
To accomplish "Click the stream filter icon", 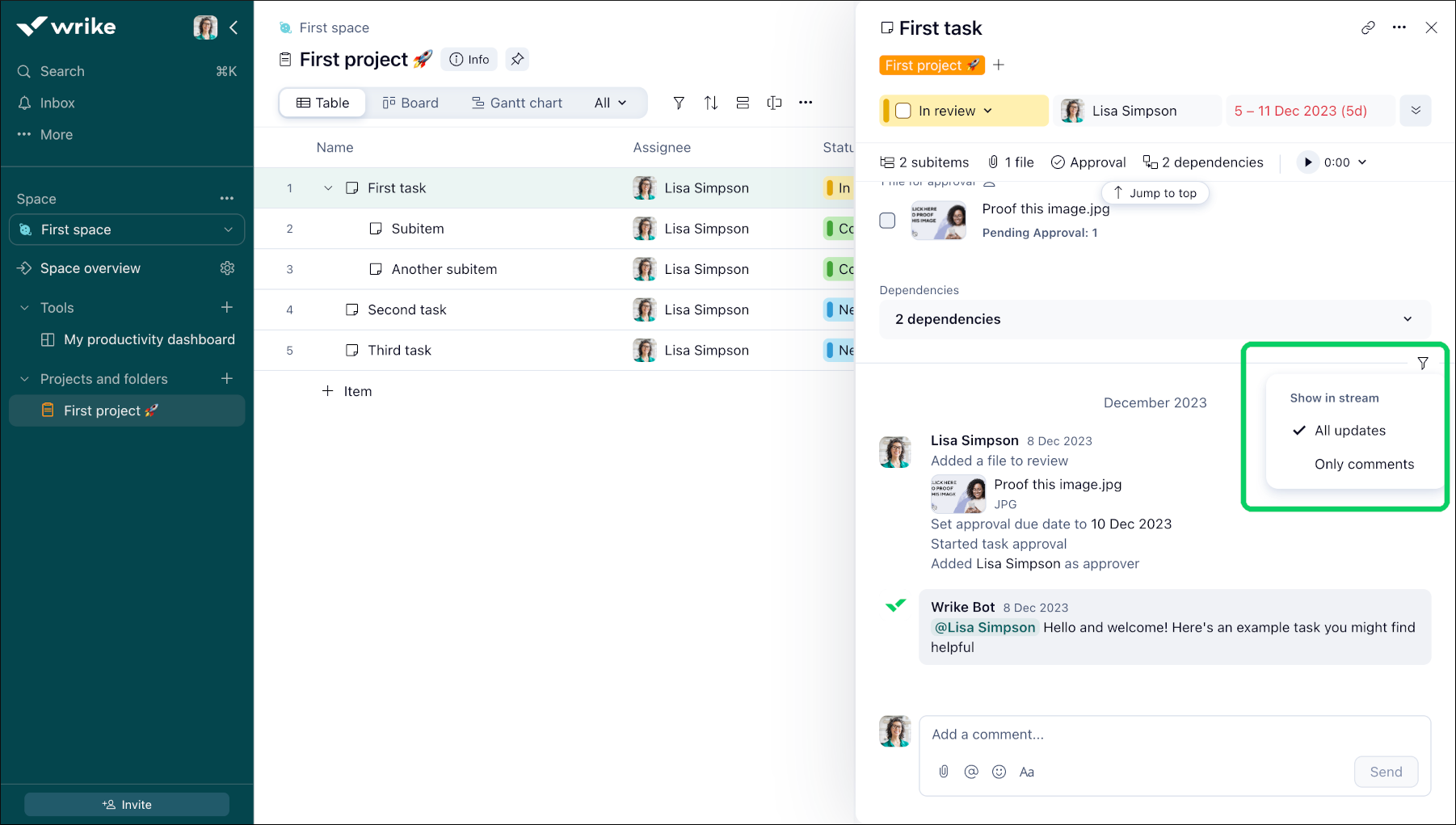I will pyautogui.click(x=1423, y=364).
